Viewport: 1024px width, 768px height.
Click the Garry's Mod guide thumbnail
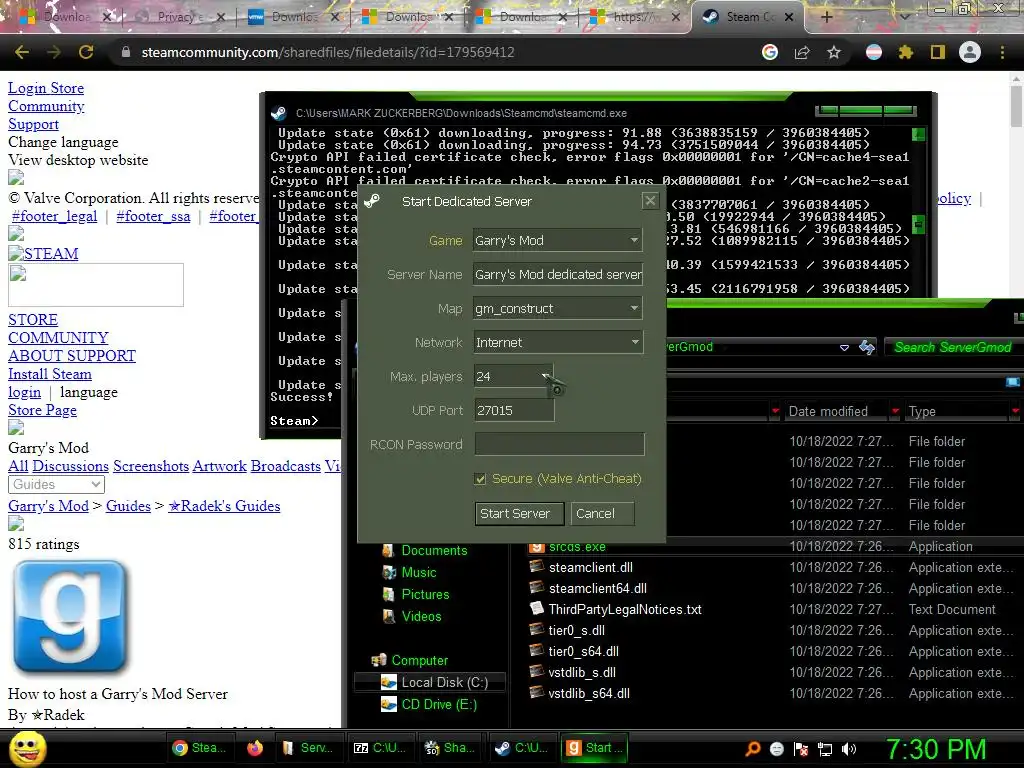tap(70, 617)
